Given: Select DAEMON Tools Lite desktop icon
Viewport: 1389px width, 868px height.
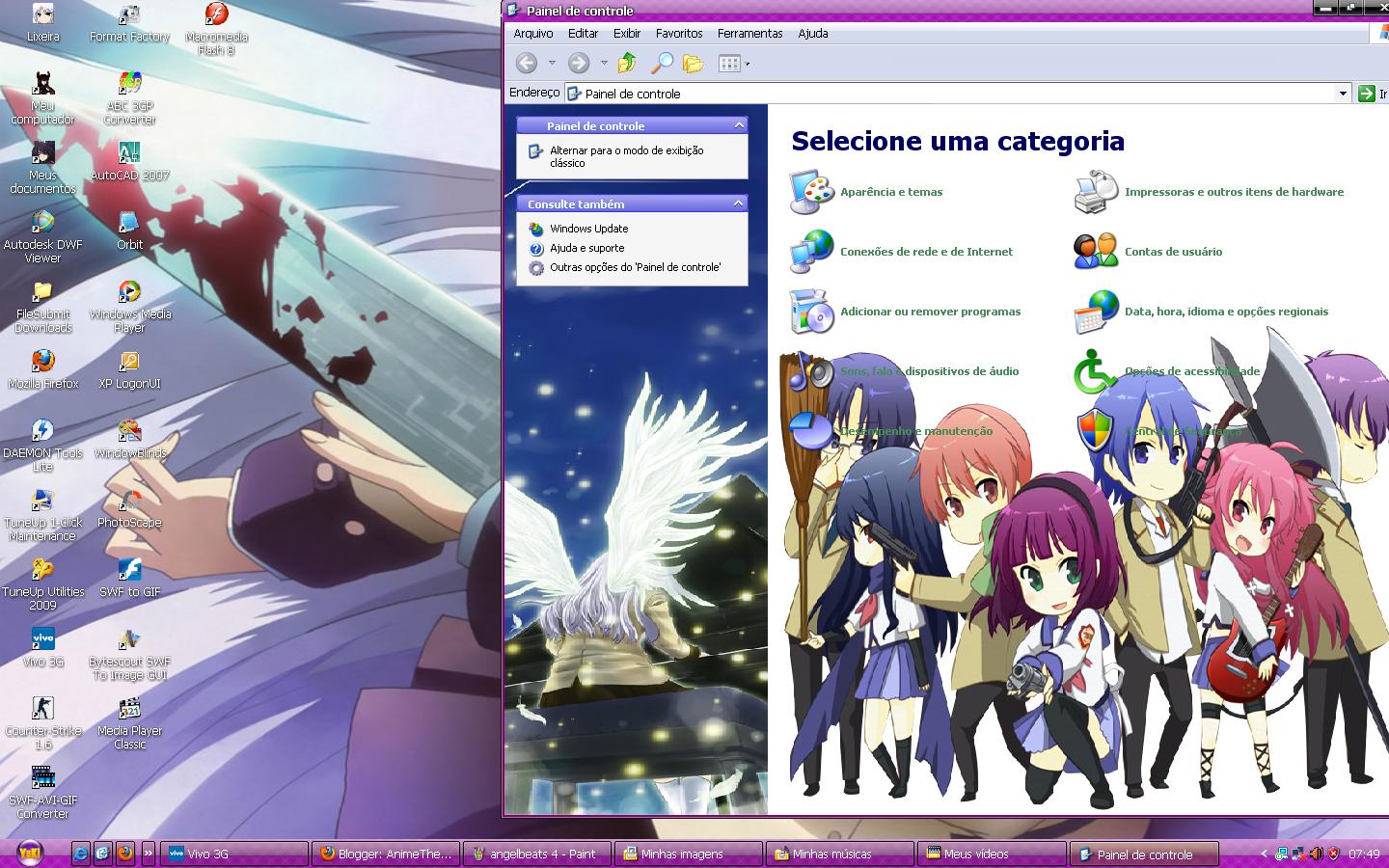Looking at the screenshot, I should 42,446.
